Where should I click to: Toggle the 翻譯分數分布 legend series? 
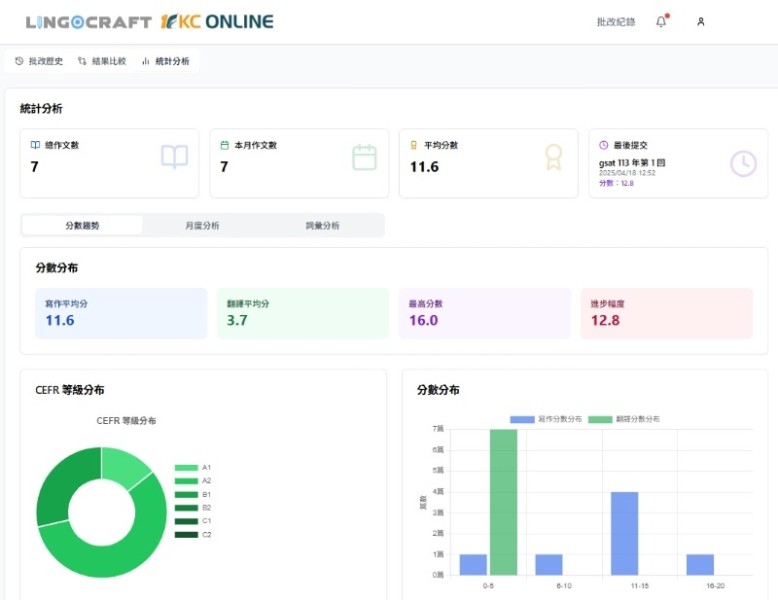tap(624, 419)
